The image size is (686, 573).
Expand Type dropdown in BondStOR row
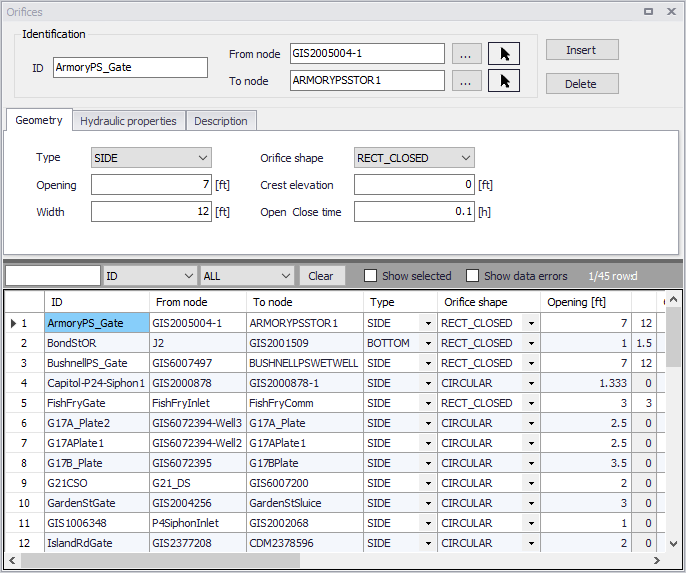coord(428,343)
